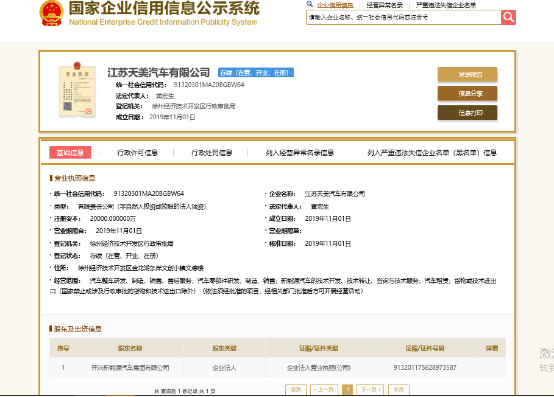554x397 pixels.
Task: Open the 严重违法失信企业名单 link at top
Action: coord(446,5)
